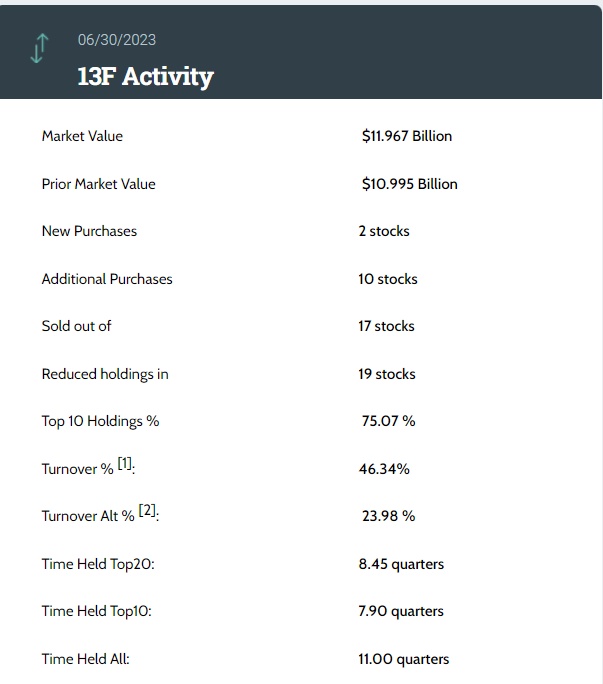Open the Turnover % footnote [1] link

125,464
